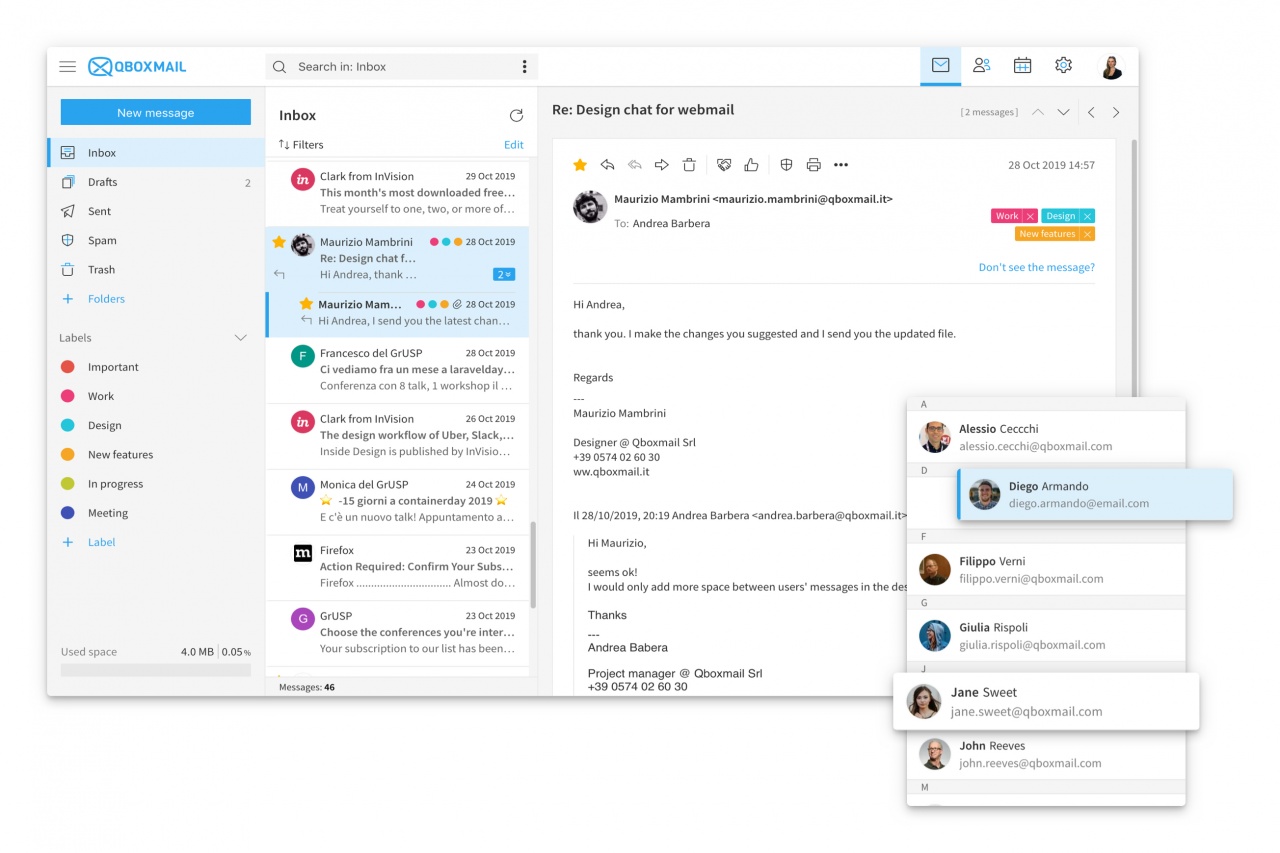
Task: Print the open email
Action: pos(813,165)
